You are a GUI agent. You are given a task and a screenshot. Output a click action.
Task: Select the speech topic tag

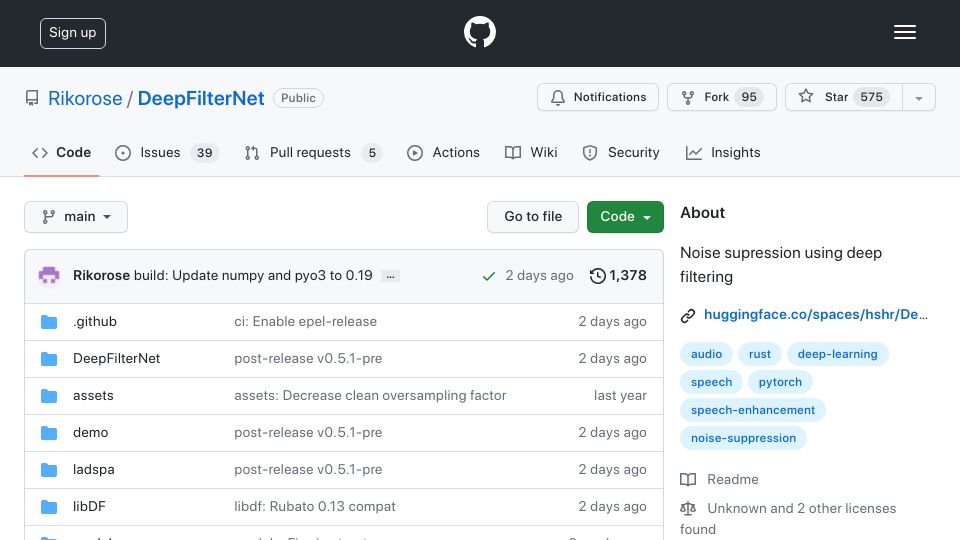tap(711, 382)
